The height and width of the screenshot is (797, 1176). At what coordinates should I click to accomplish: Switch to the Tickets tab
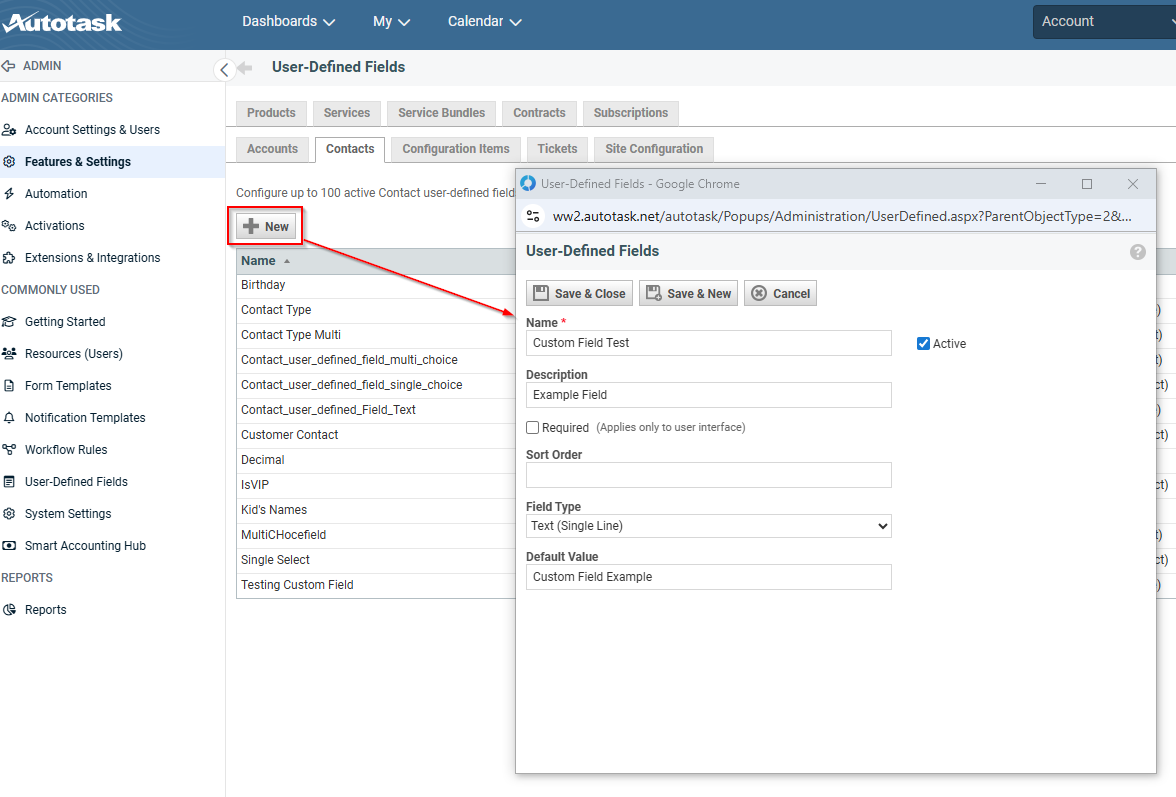click(x=557, y=149)
